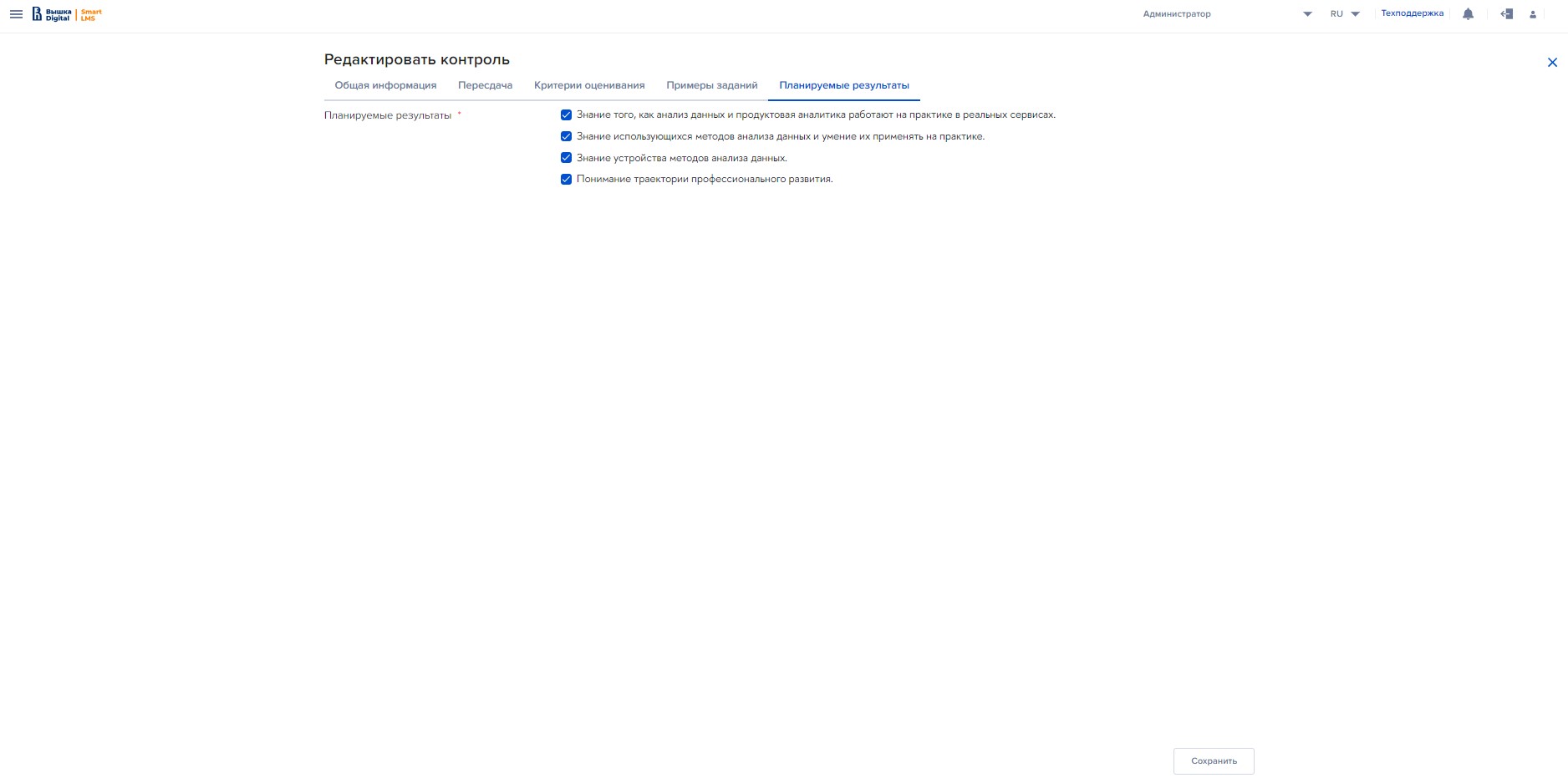Image resolution: width=1568 pixels, height=783 pixels.
Task: Close the Редактировать контроль form with X
Action: point(1551,63)
